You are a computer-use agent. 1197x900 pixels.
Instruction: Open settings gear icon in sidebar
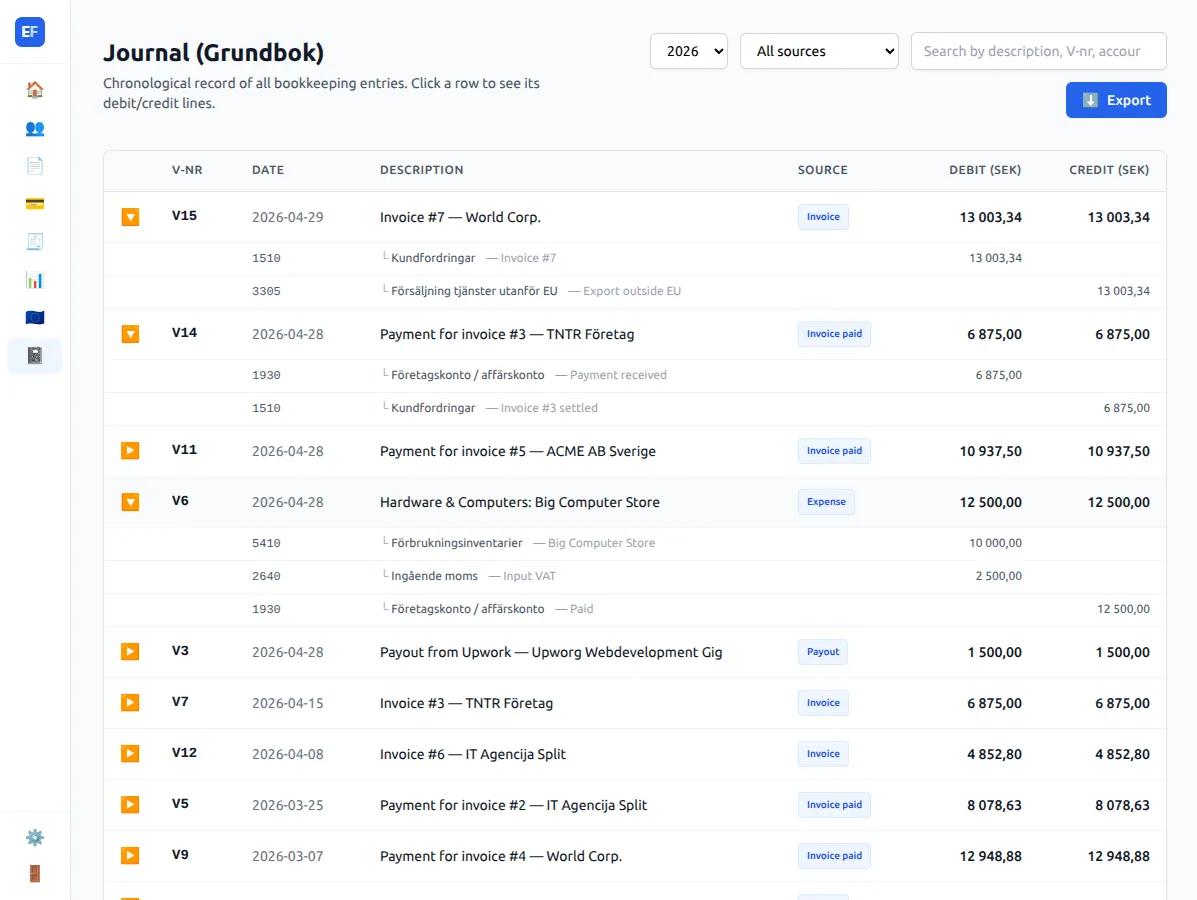(34, 837)
